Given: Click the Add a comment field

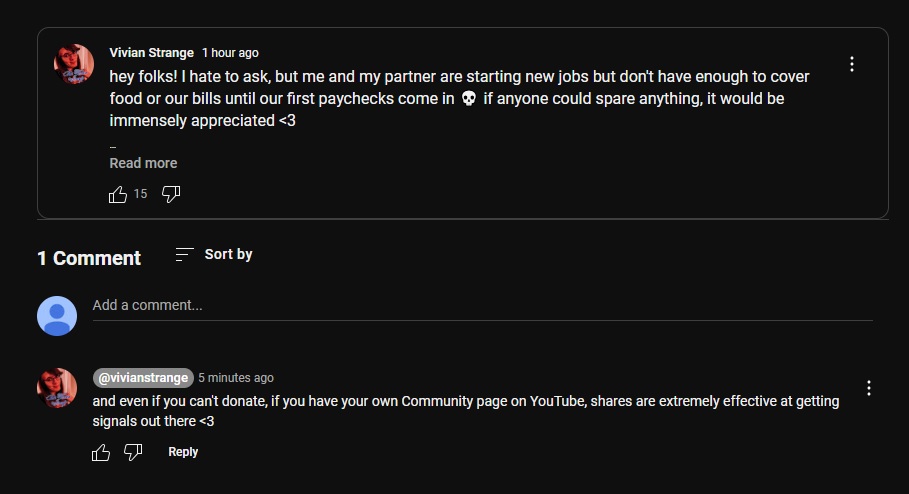Looking at the screenshot, I should (x=482, y=305).
